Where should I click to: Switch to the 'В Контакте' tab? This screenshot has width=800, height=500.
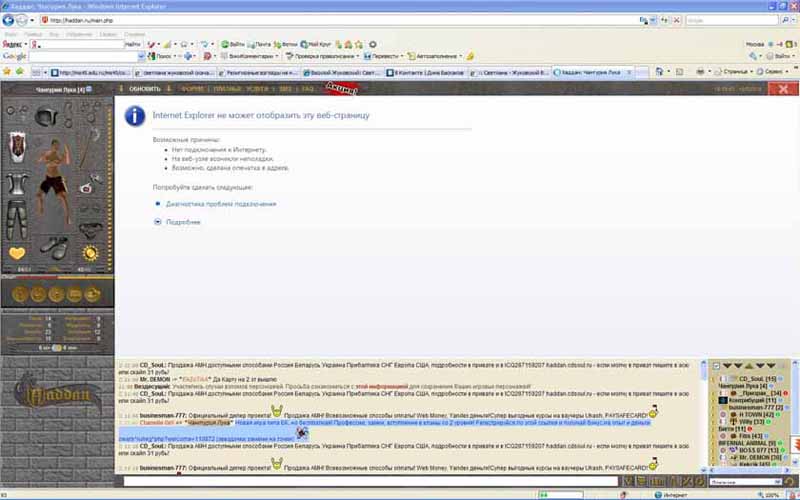point(427,72)
